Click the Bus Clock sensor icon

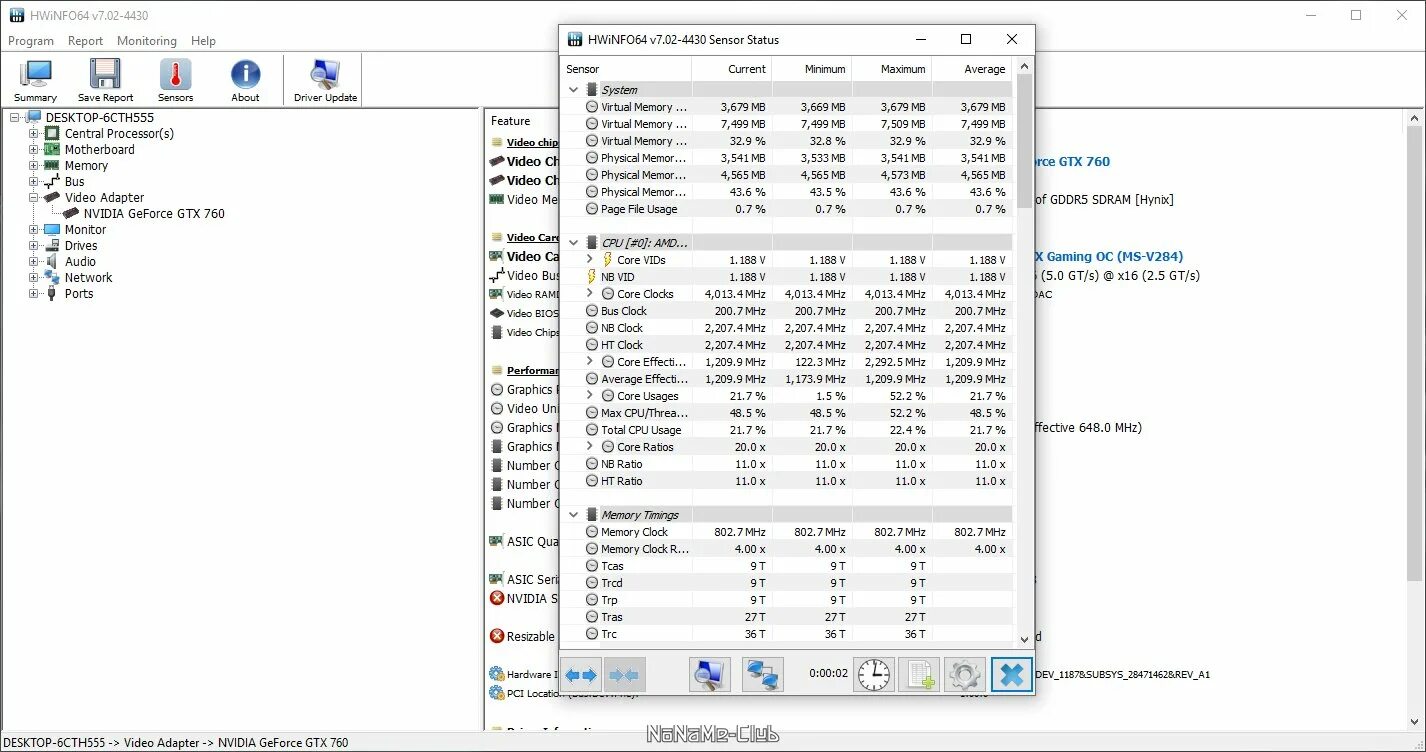click(x=592, y=311)
